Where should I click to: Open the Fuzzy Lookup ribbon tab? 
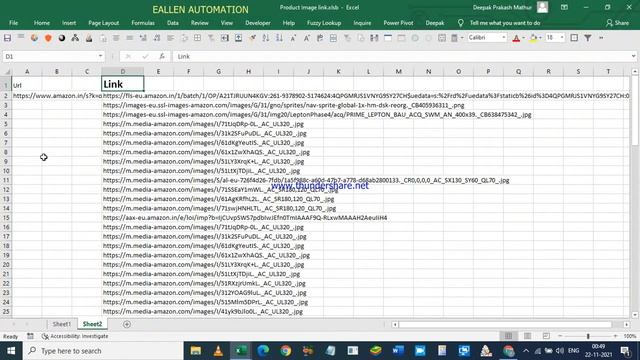point(324,23)
